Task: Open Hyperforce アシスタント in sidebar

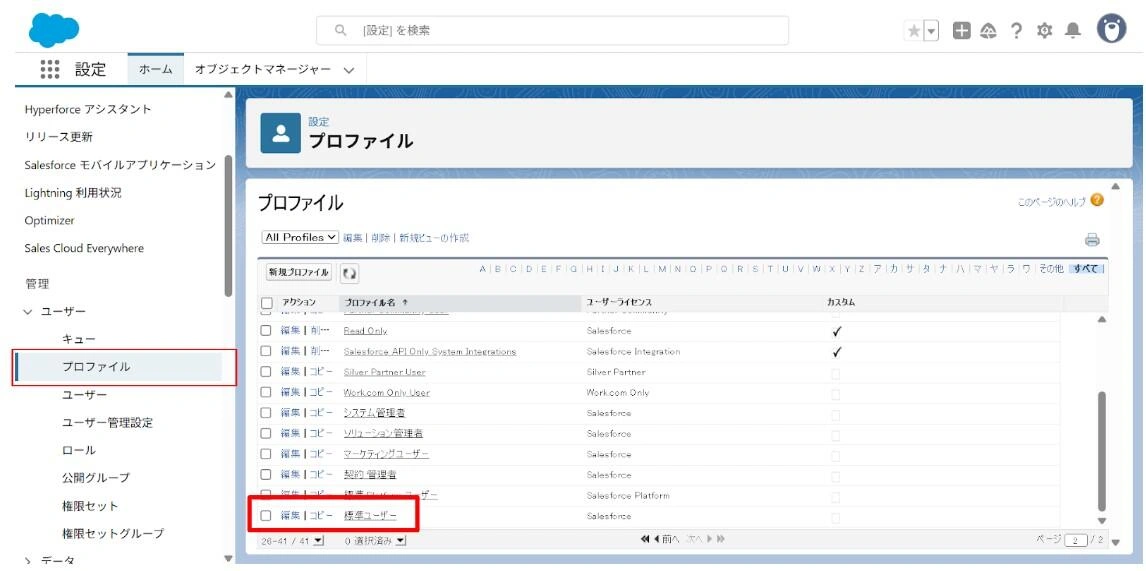Action: pyautogui.click(x=88, y=109)
